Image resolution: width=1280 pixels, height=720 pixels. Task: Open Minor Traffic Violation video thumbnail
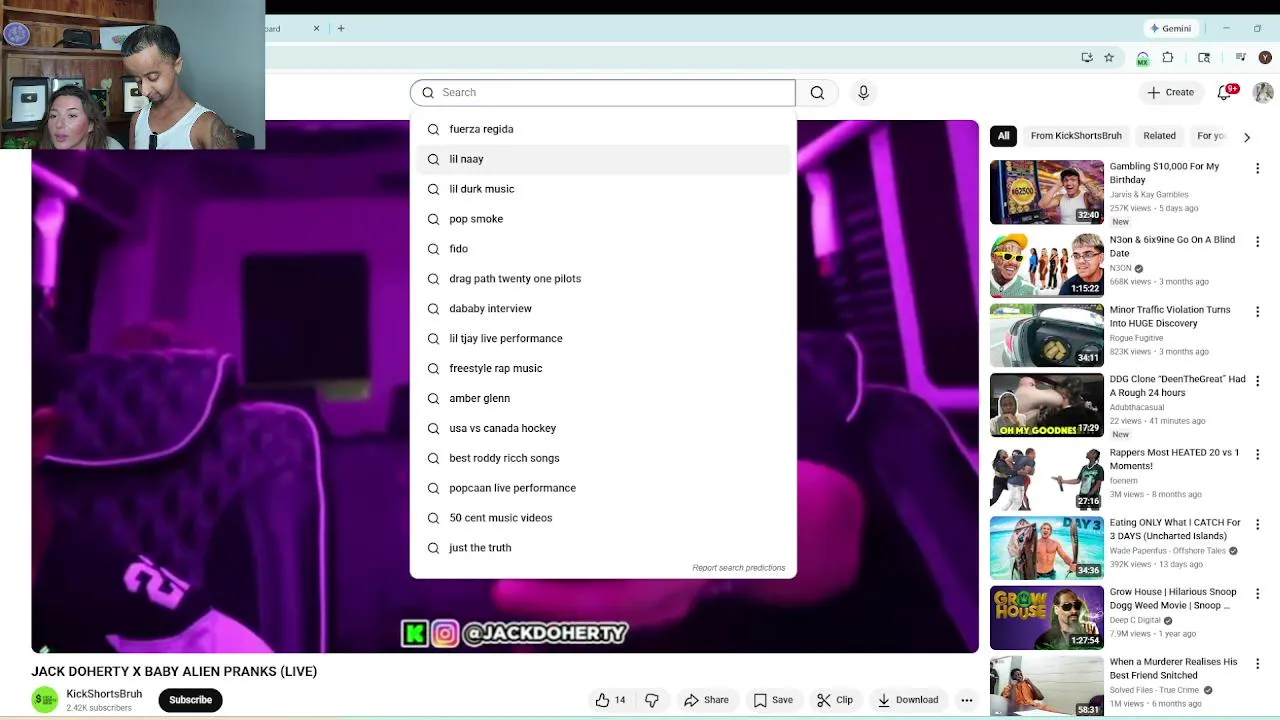[x=1046, y=335]
